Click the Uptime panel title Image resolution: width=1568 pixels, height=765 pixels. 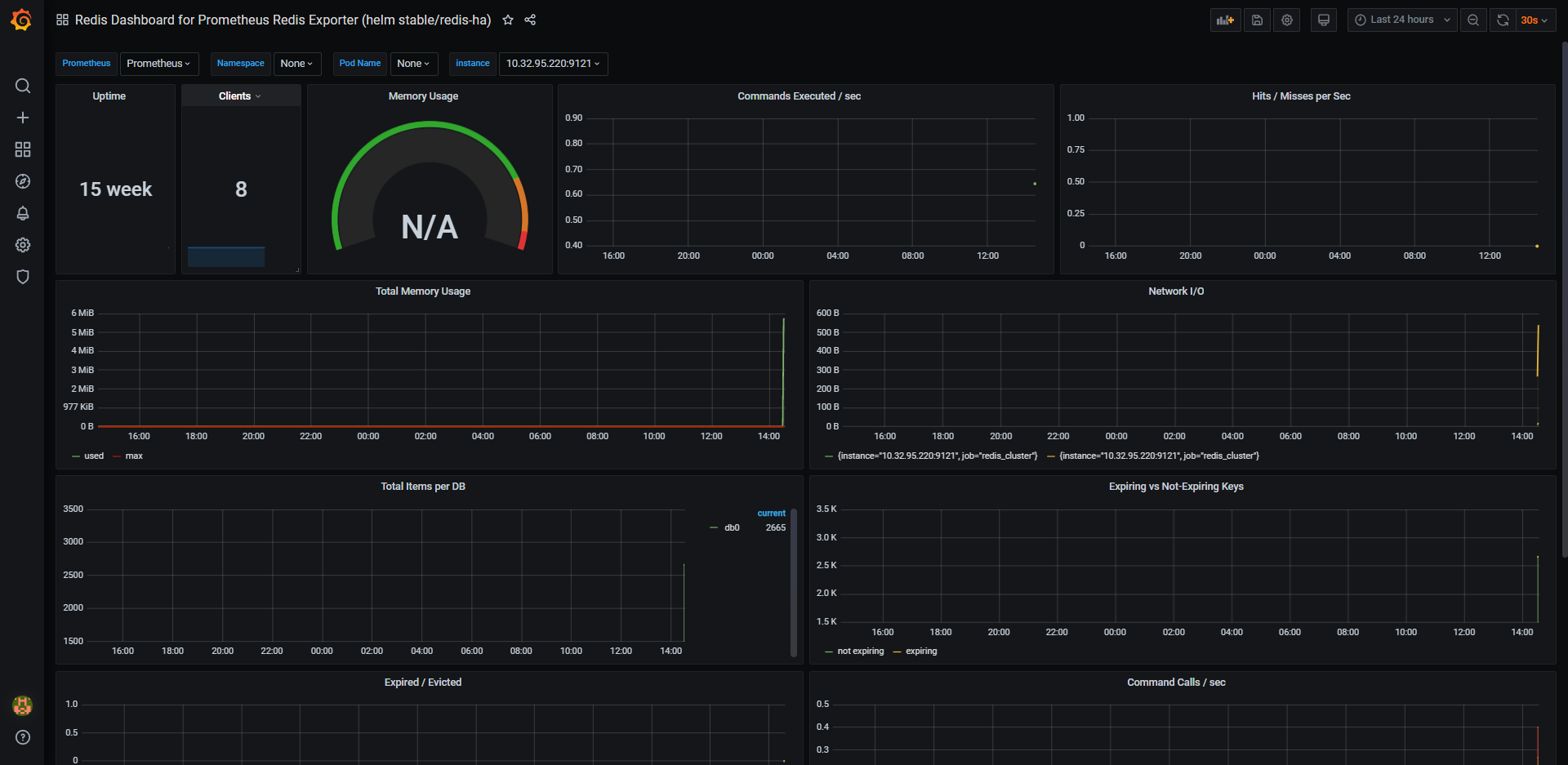(109, 96)
